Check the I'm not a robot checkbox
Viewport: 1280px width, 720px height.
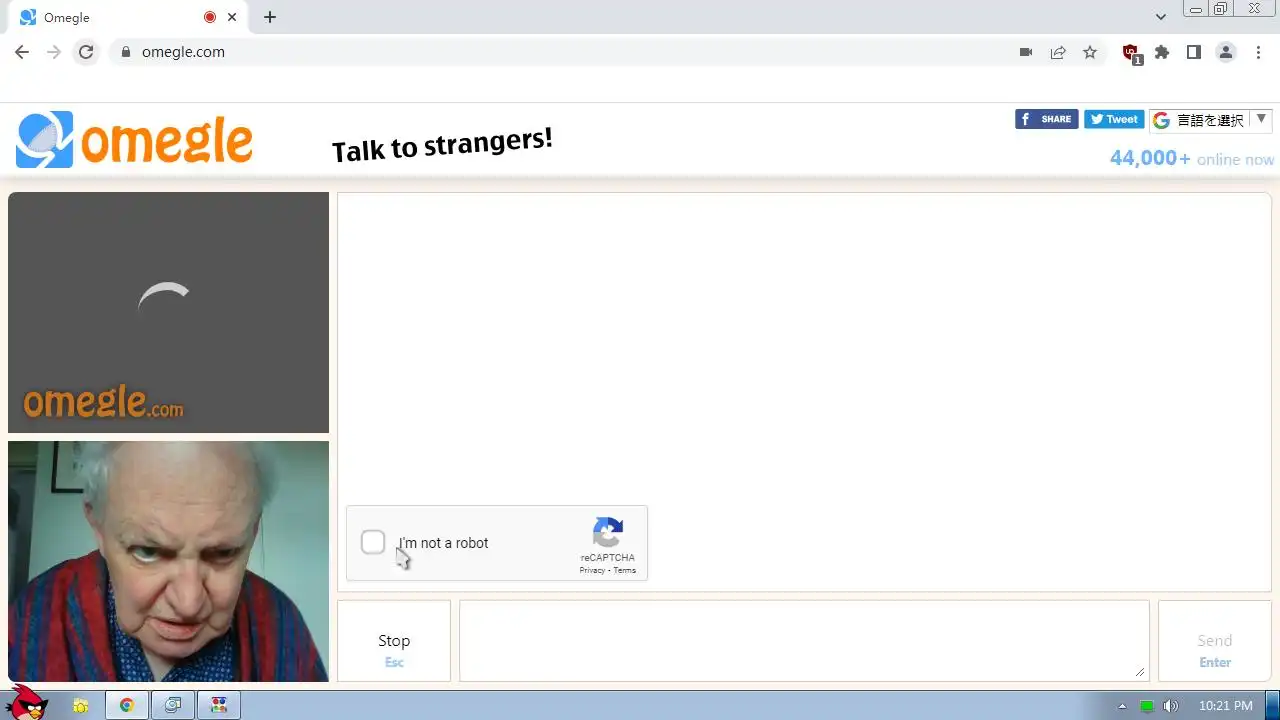pos(373,542)
